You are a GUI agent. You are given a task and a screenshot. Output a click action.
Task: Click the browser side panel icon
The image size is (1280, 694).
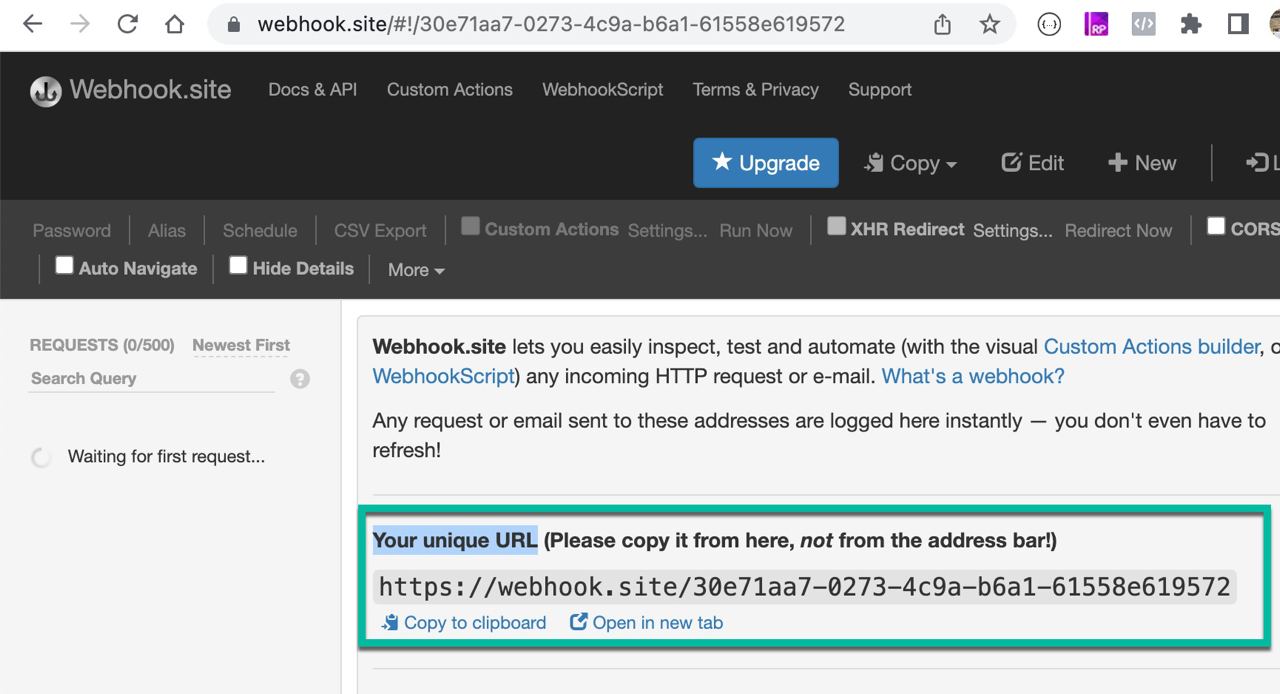(1238, 24)
